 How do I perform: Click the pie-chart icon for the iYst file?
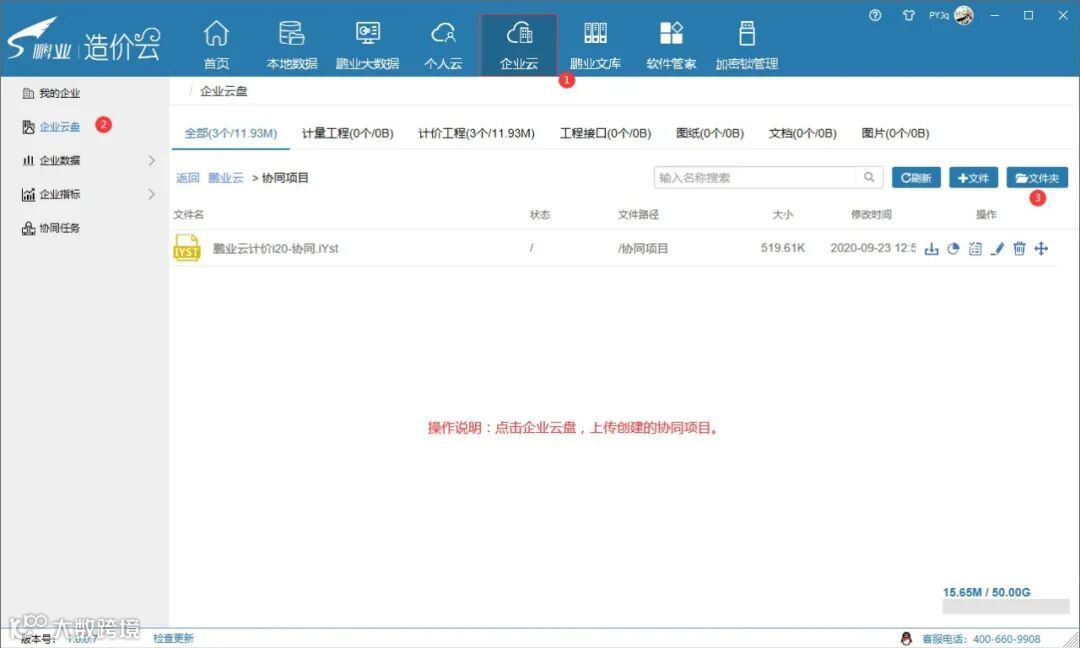pyautogui.click(x=953, y=249)
